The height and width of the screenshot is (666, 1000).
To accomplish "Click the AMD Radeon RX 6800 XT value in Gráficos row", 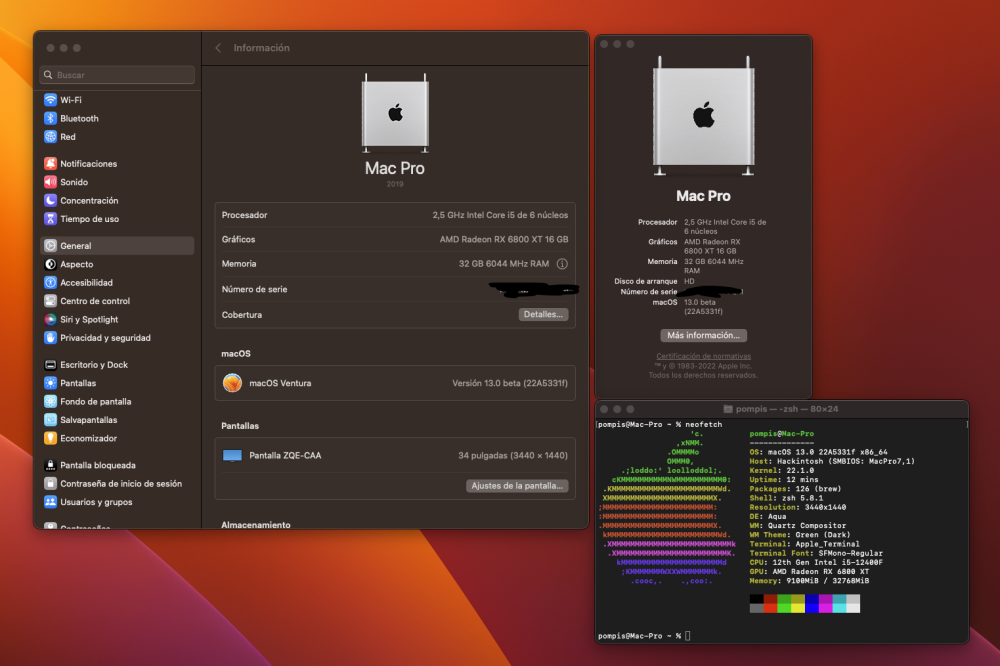I will click(x=504, y=240).
